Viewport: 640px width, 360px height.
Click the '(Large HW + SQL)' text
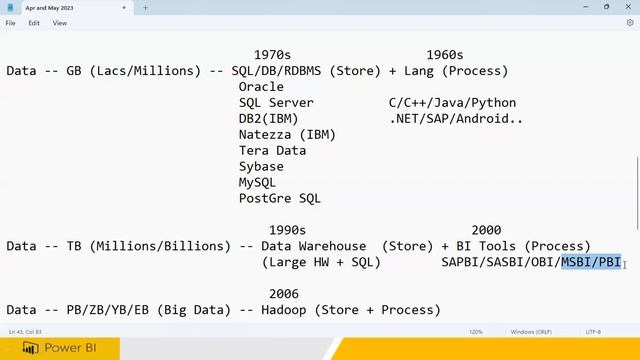[x=321, y=262]
